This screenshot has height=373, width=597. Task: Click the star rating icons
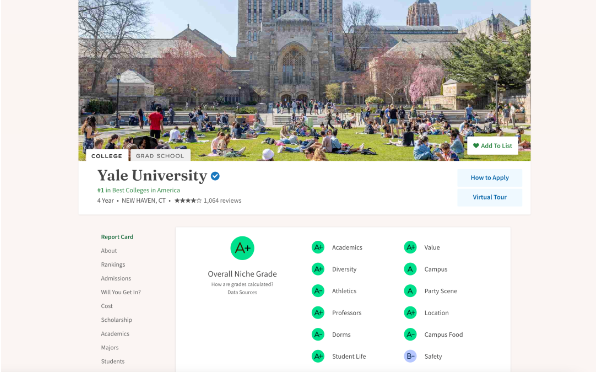tap(188, 201)
